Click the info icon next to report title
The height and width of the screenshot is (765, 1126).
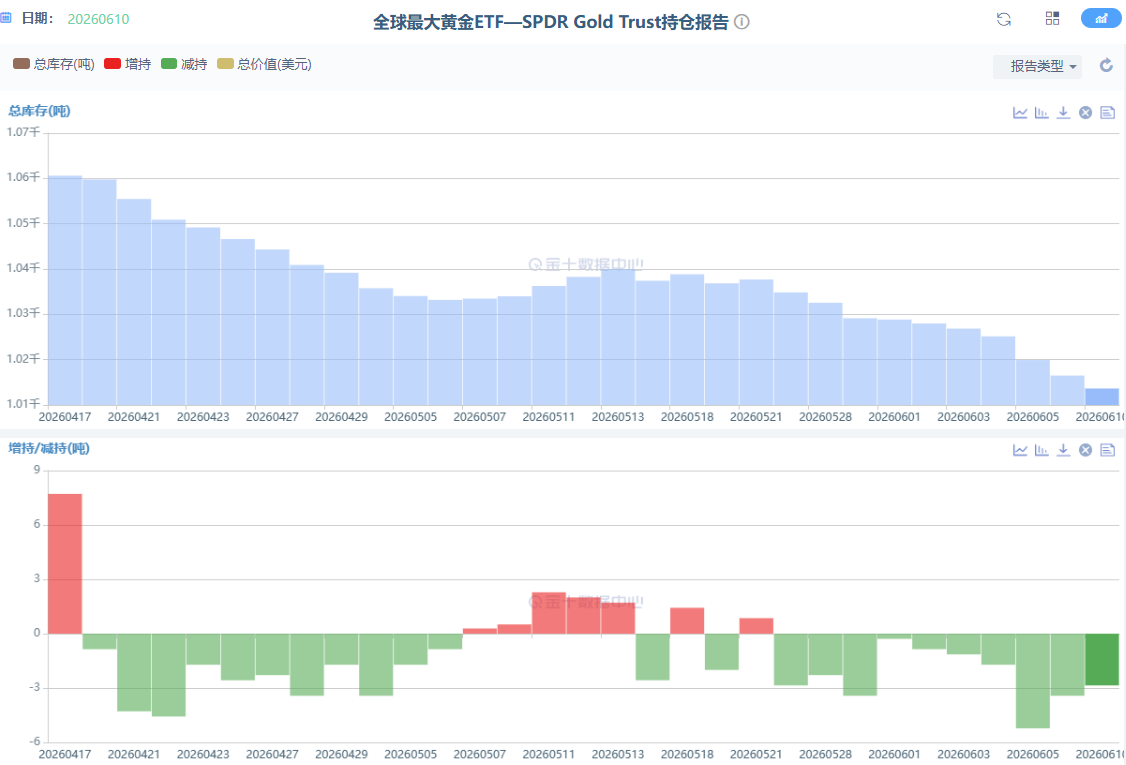pyautogui.click(x=742, y=22)
